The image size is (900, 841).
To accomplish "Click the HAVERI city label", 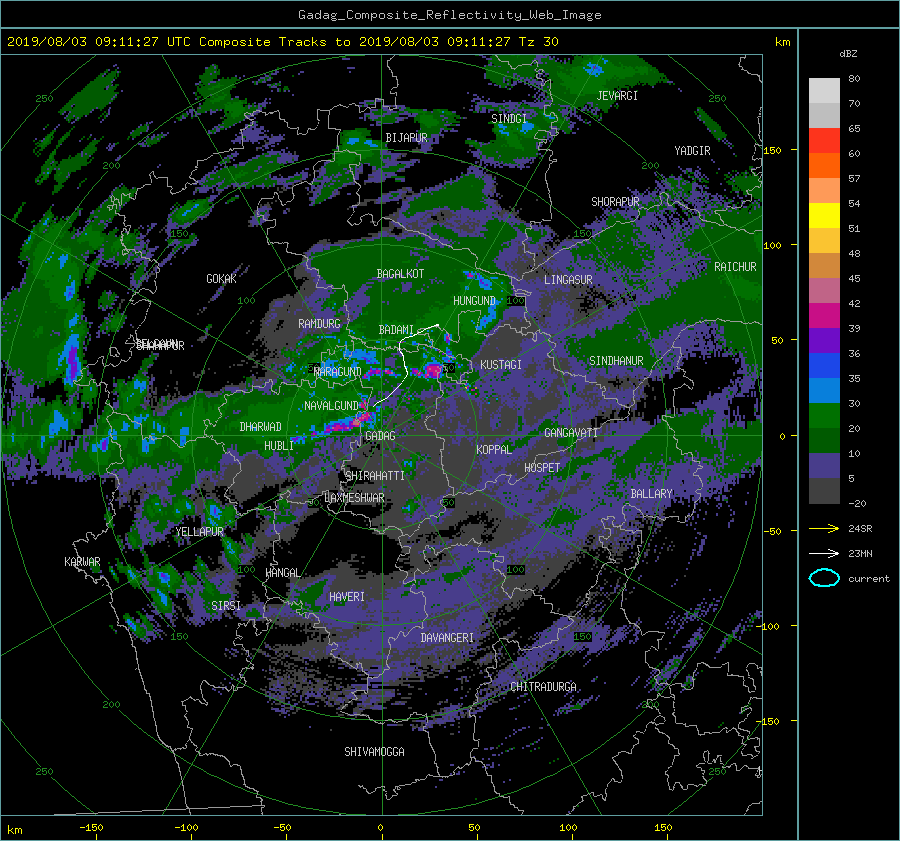I will 347,597.
